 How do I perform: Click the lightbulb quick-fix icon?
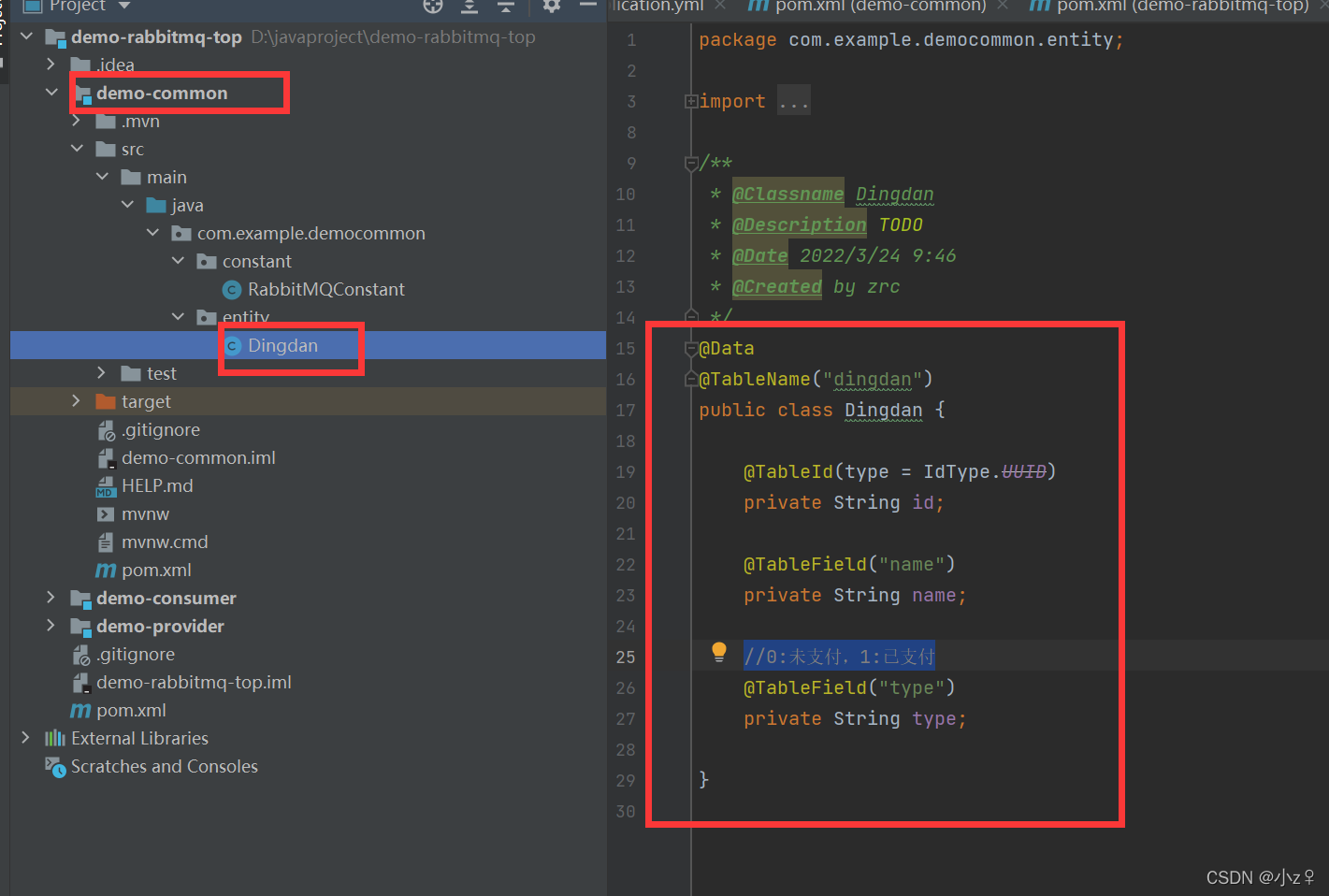coord(718,653)
